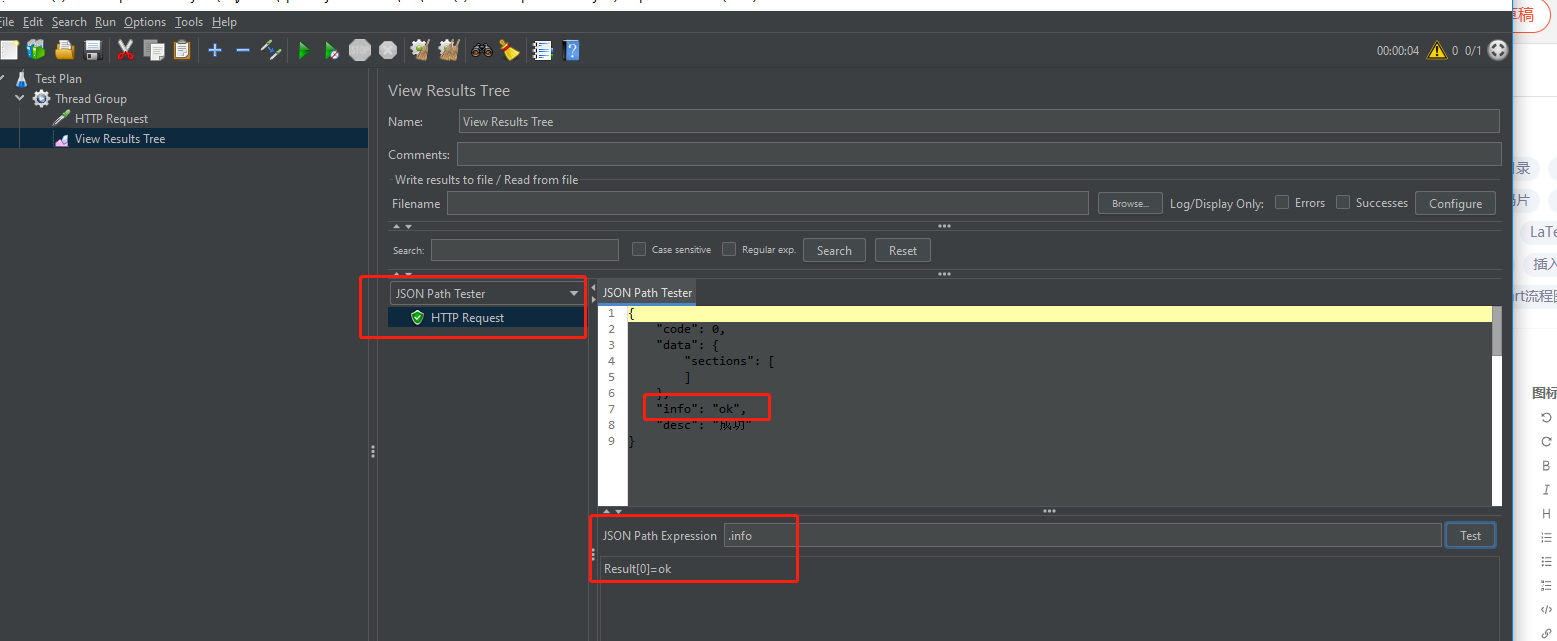Viewport: 1557px width, 641px height.
Task: Click the Reset button
Action: (x=903, y=250)
